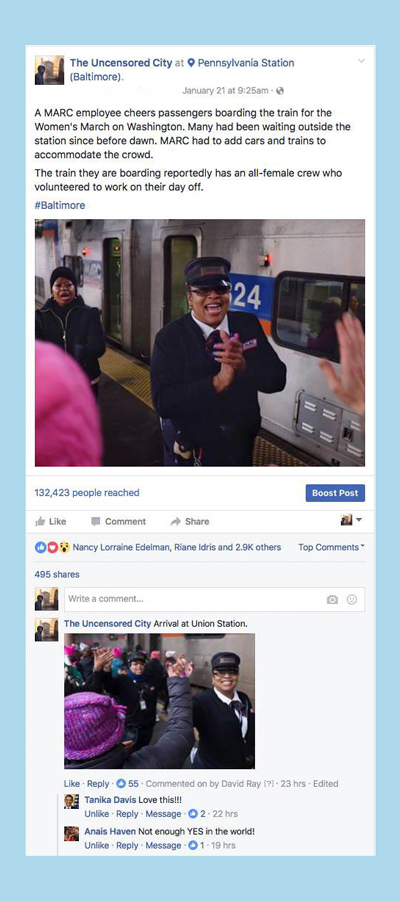Open the 495 shares link

tap(57, 575)
